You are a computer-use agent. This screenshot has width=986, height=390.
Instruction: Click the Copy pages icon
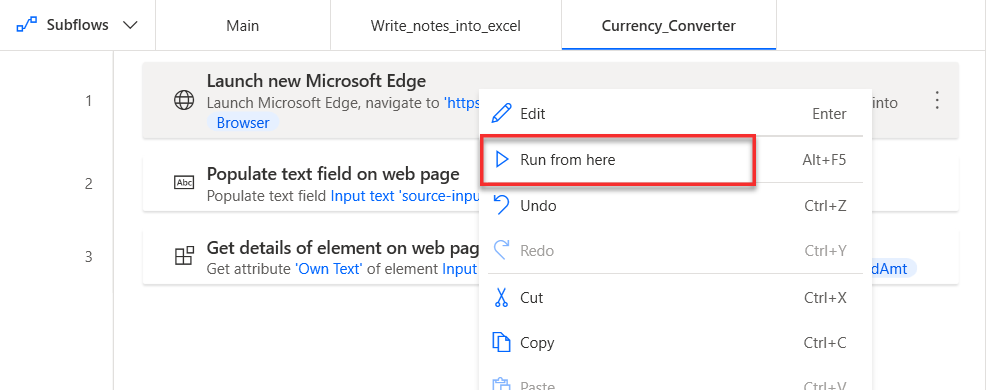pos(501,343)
